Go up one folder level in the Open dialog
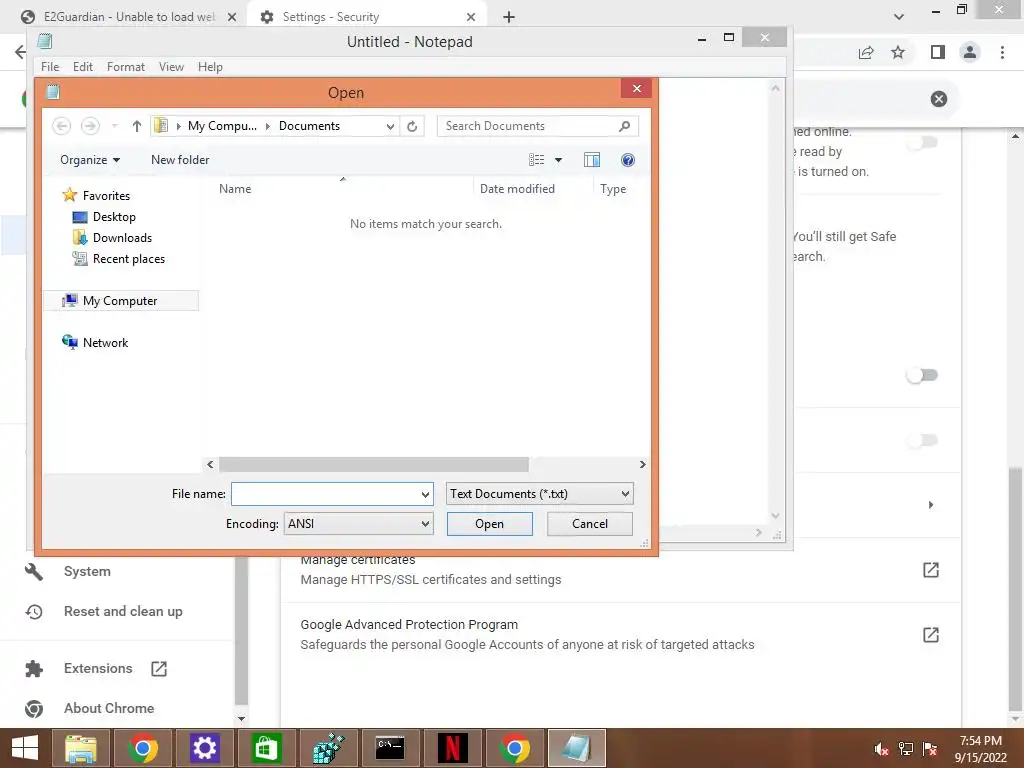 click(136, 126)
